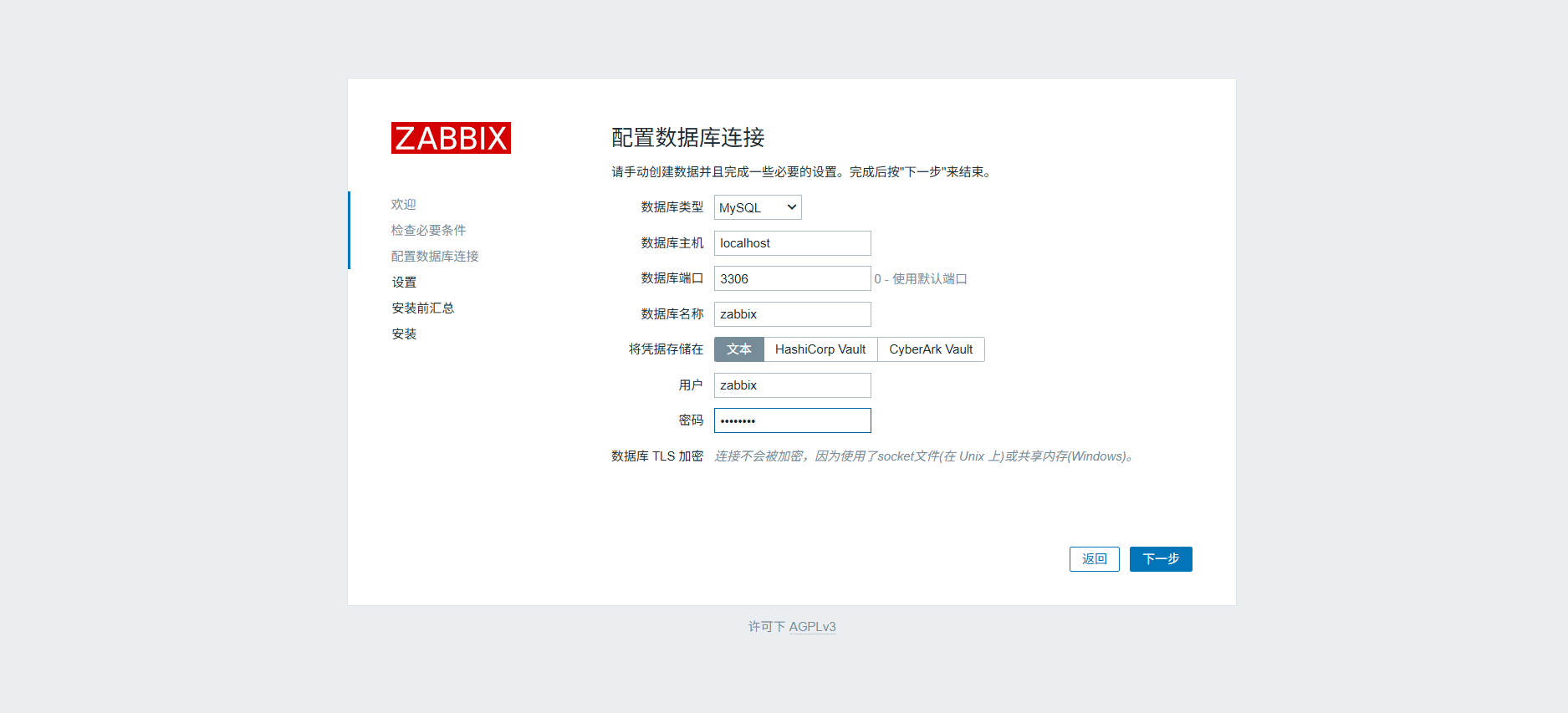The height and width of the screenshot is (713, 1568).
Task: Click the 数据库 TLS 加密 label
Action: (657, 456)
